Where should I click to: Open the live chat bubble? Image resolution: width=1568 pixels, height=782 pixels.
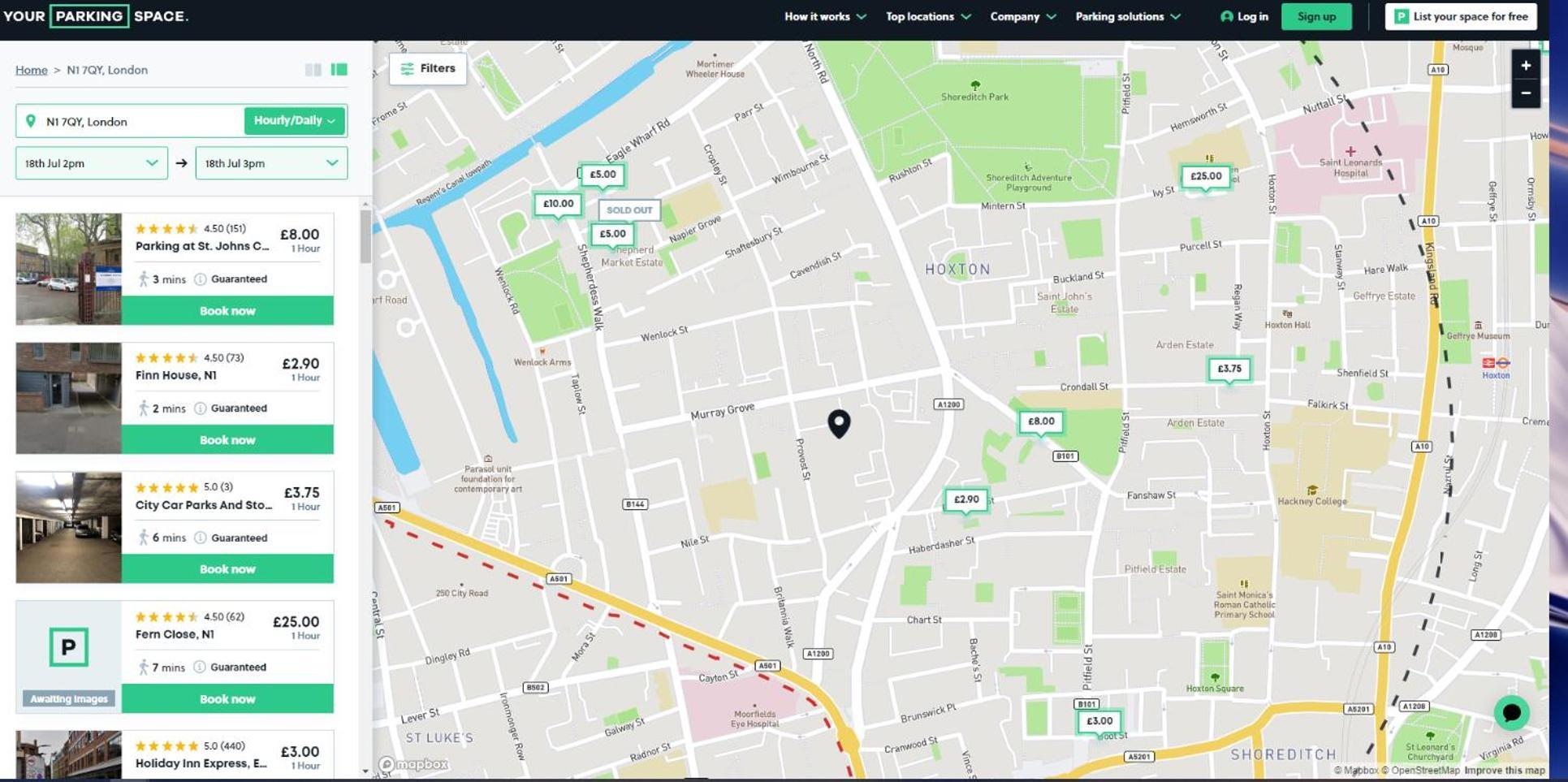click(1511, 713)
